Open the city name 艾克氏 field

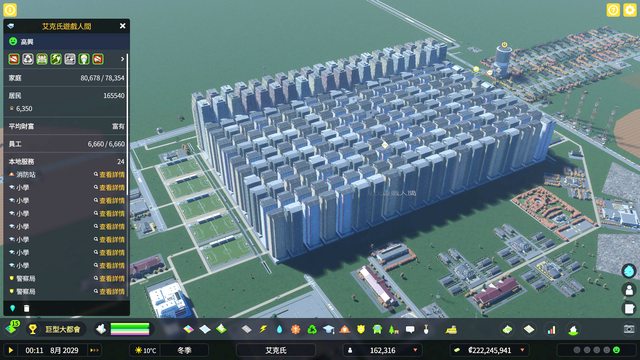(x=276, y=350)
